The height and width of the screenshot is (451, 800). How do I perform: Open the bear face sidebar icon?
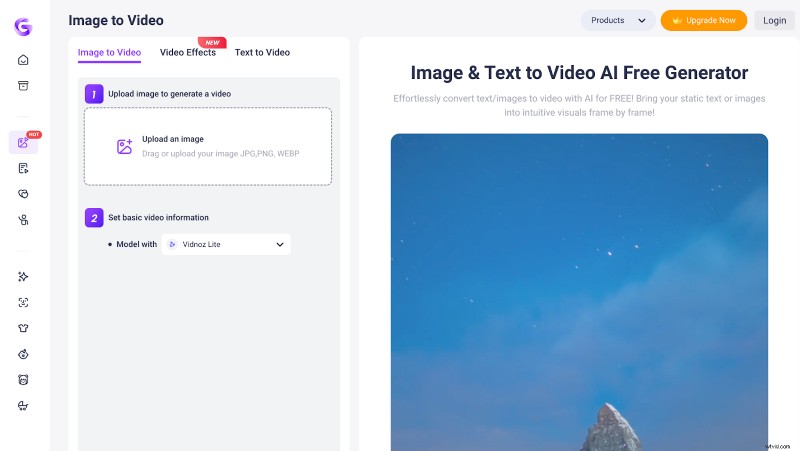(x=23, y=380)
